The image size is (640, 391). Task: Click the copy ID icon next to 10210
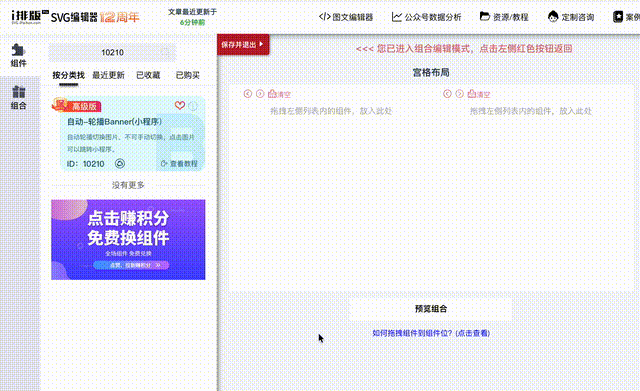point(120,164)
